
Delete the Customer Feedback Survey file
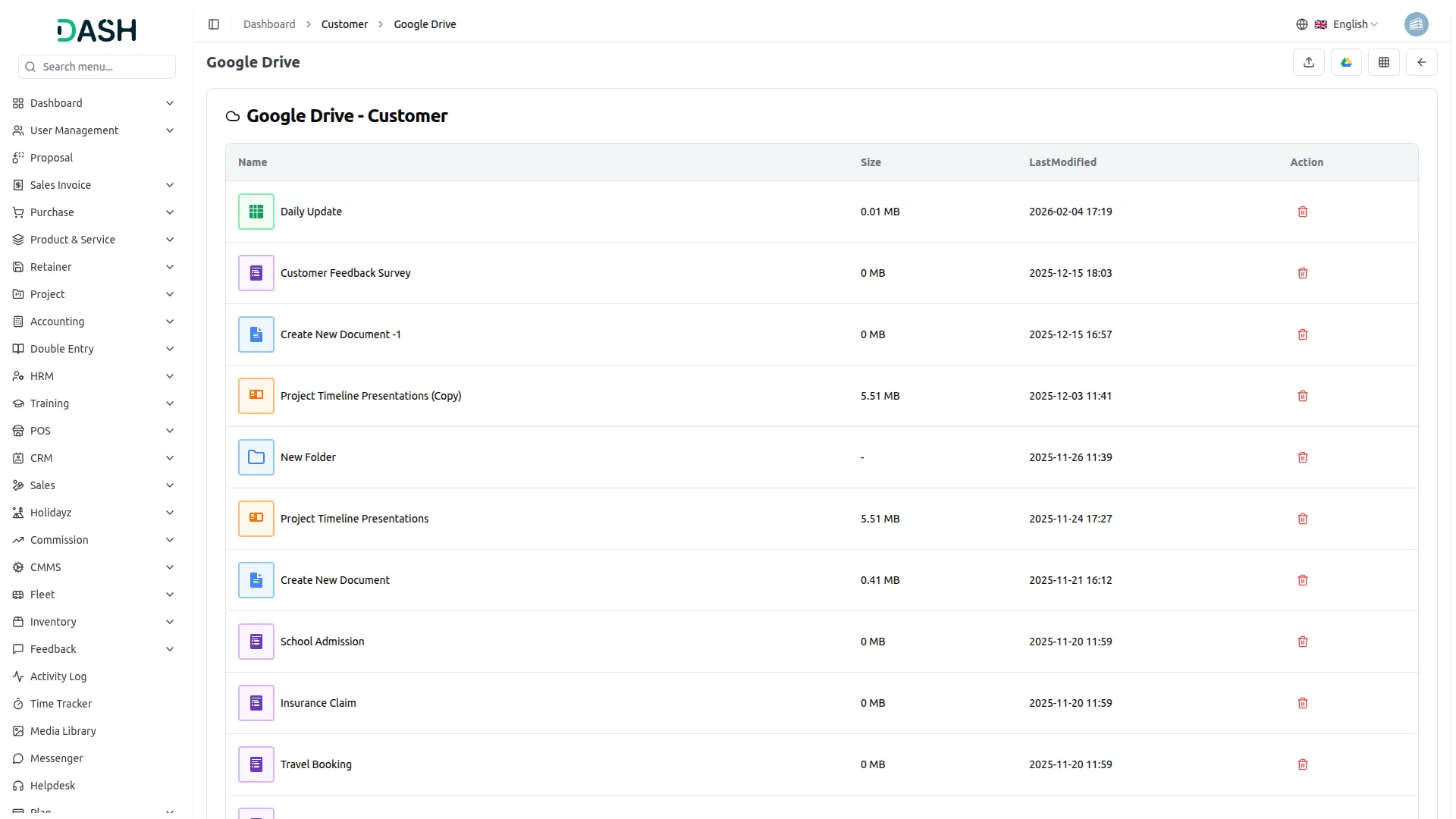click(x=1303, y=273)
